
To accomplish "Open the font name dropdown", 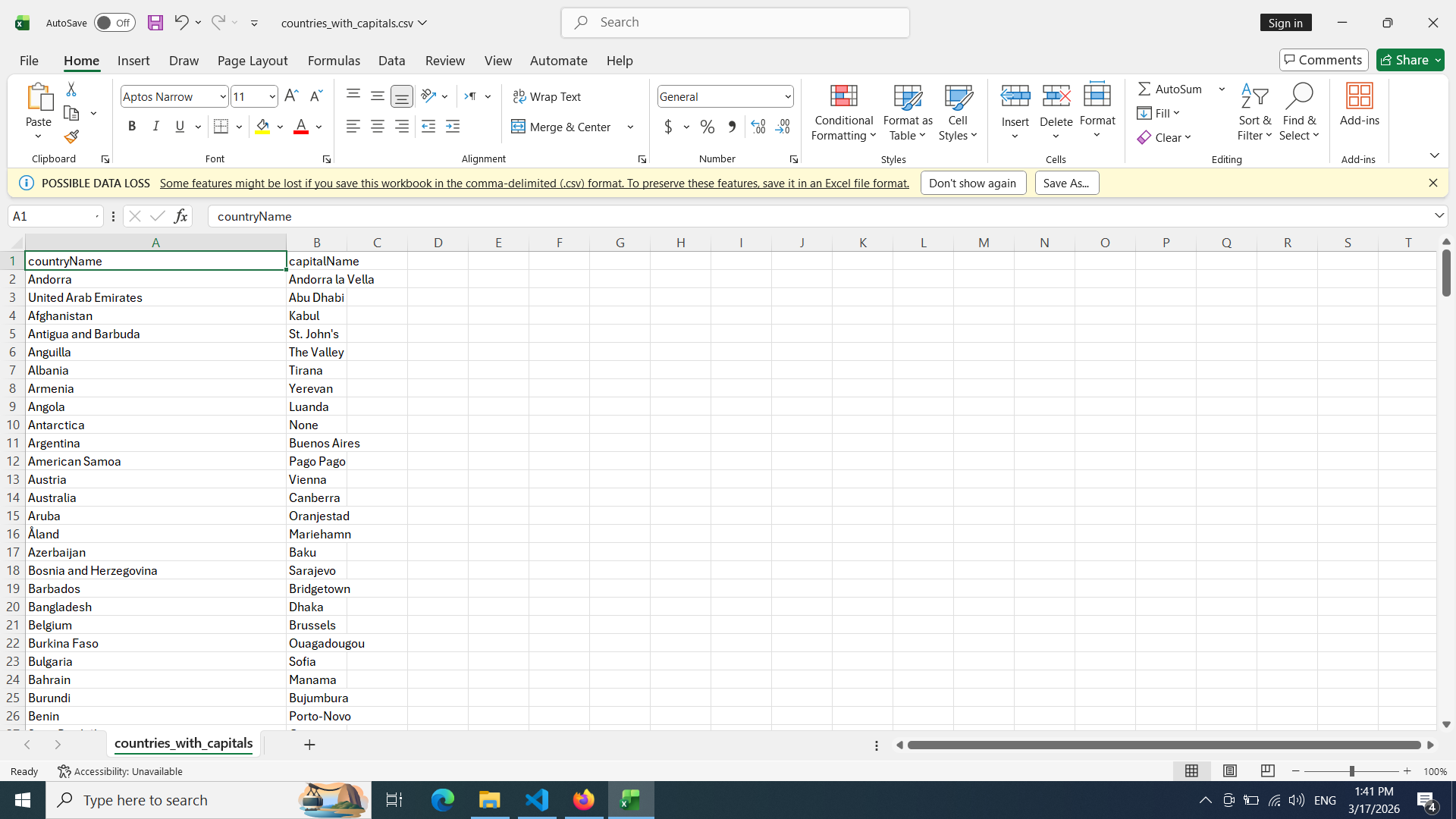I will [x=222, y=96].
